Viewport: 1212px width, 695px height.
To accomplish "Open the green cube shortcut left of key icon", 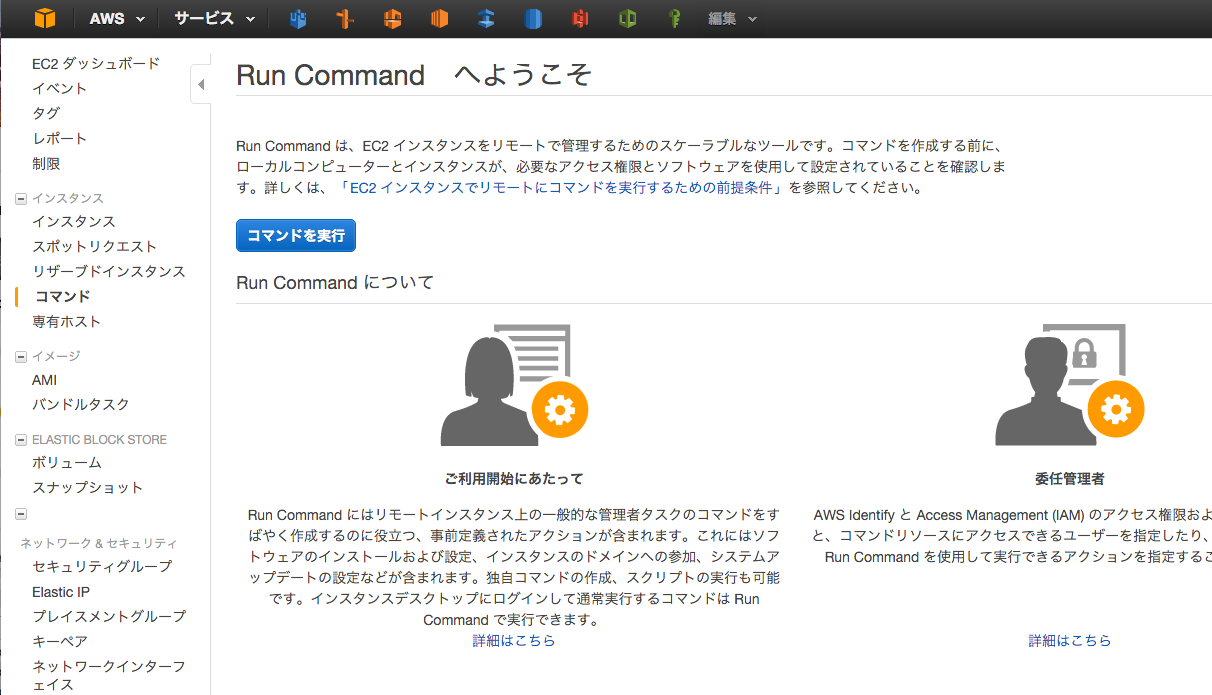I will pyautogui.click(x=627, y=18).
